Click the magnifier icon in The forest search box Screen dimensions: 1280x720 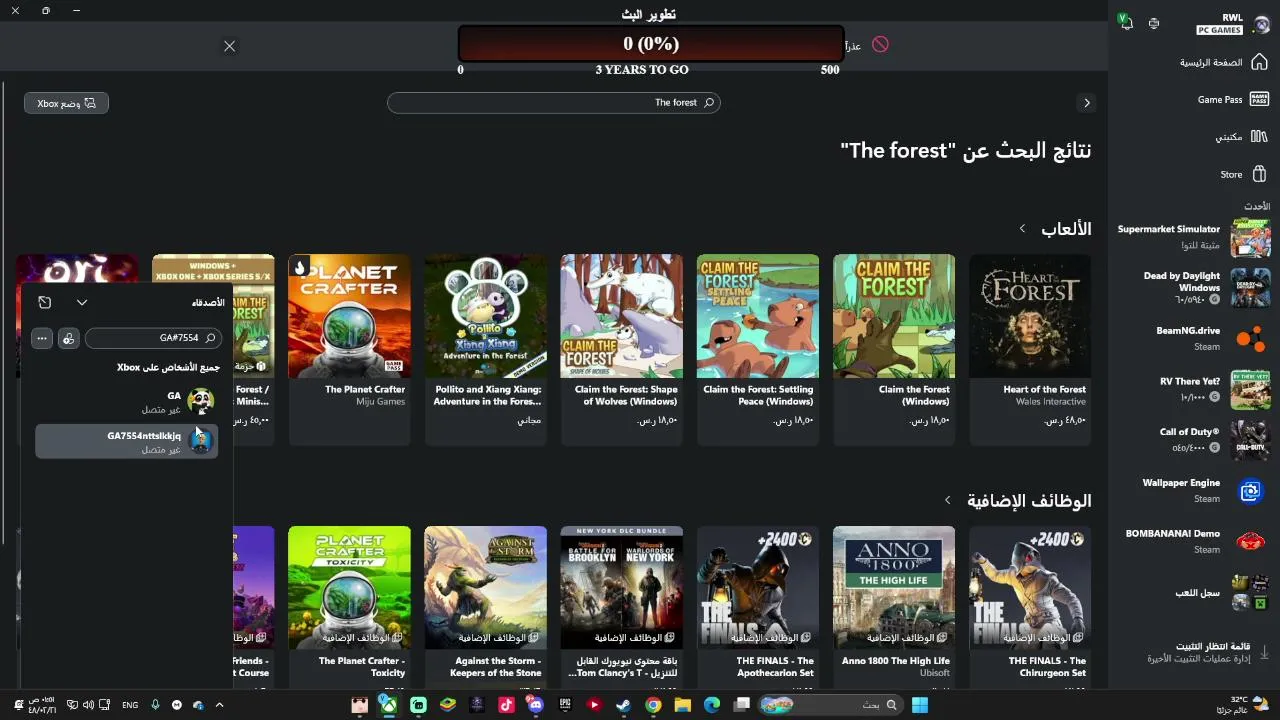point(709,102)
